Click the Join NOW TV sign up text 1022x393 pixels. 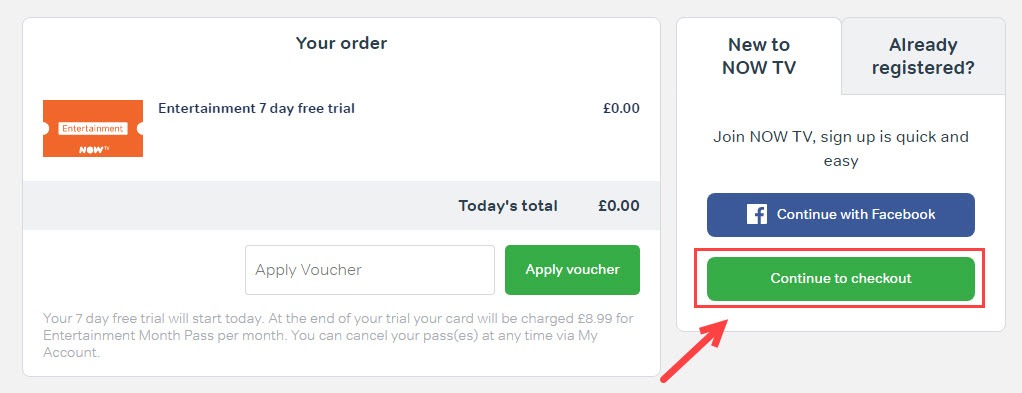pyautogui.click(x=841, y=149)
